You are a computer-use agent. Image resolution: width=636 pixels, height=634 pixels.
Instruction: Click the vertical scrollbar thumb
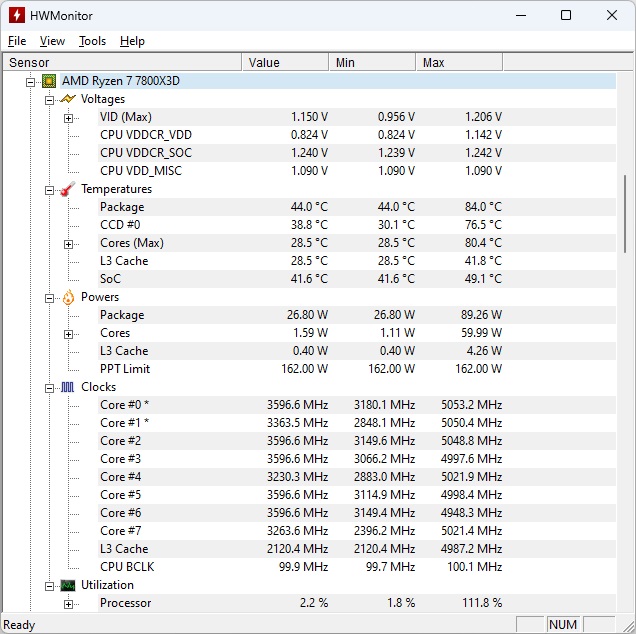pyautogui.click(x=625, y=214)
